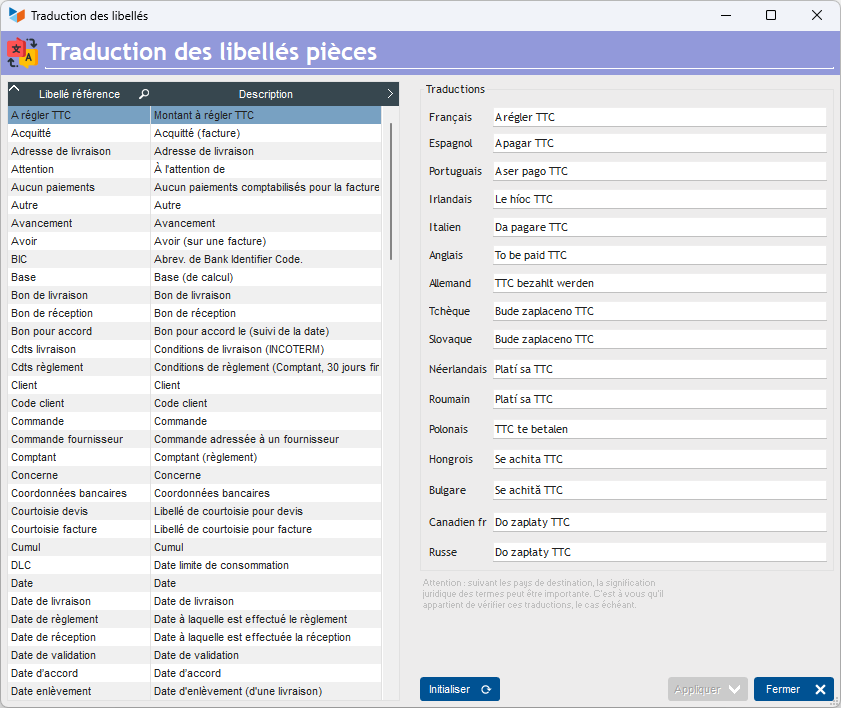Select the 'Bon de livraison' label row
The height and width of the screenshot is (708, 841).
tap(78, 295)
